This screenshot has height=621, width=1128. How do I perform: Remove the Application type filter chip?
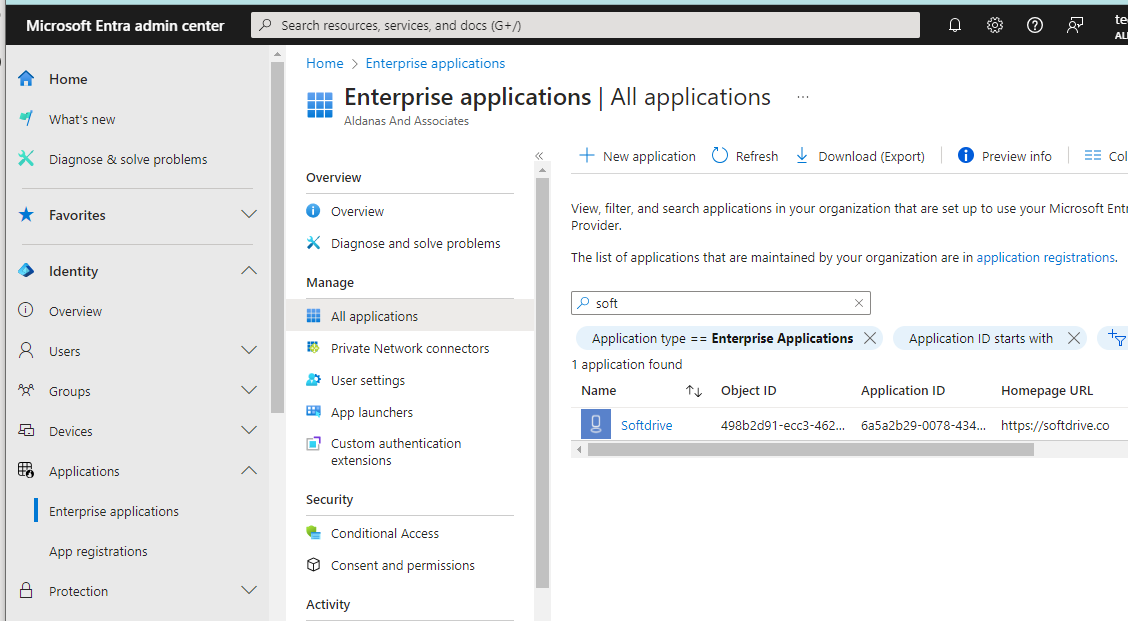tap(870, 338)
